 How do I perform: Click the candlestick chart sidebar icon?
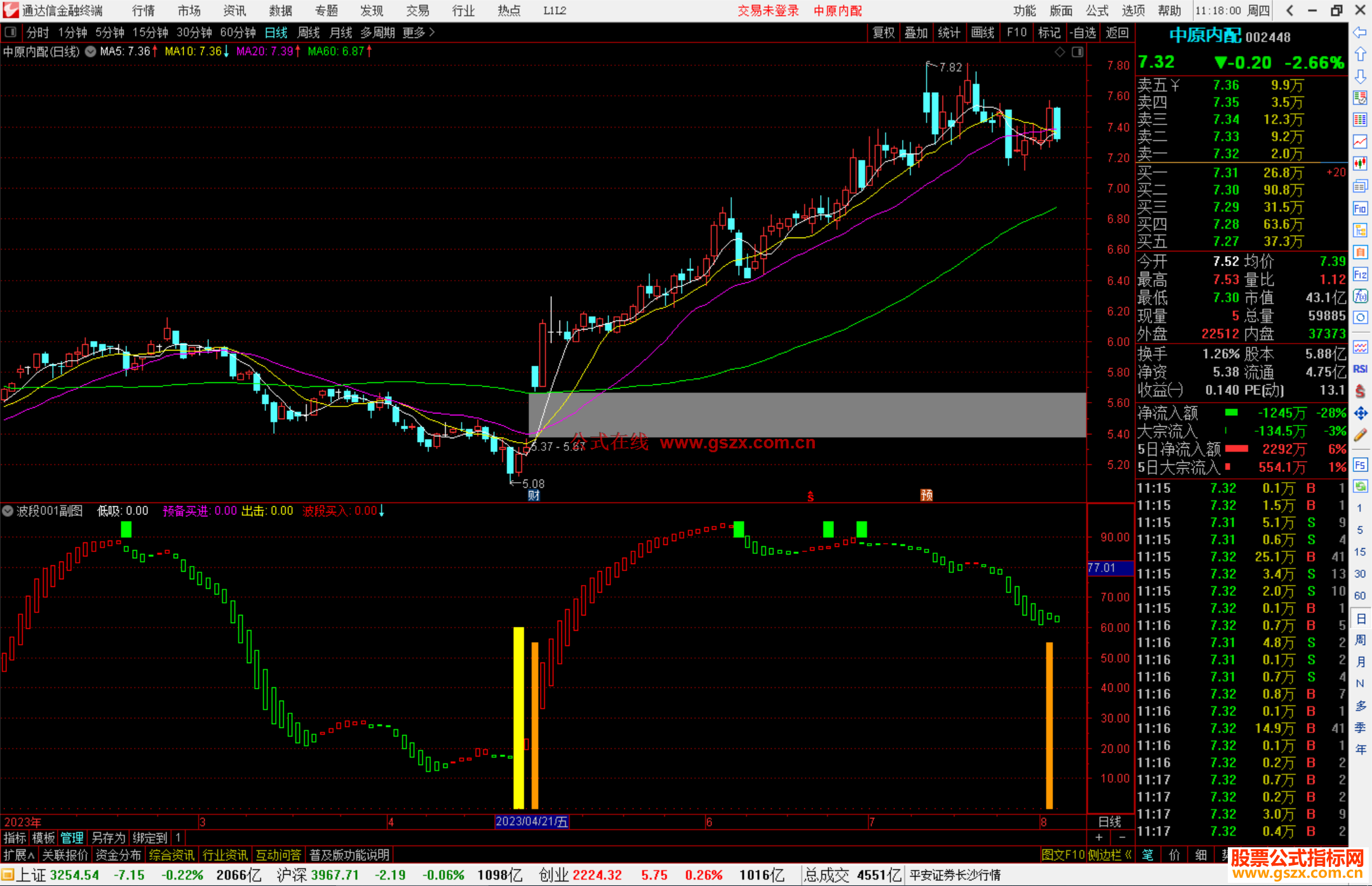pyautogui.click(x=1360, y=163)
